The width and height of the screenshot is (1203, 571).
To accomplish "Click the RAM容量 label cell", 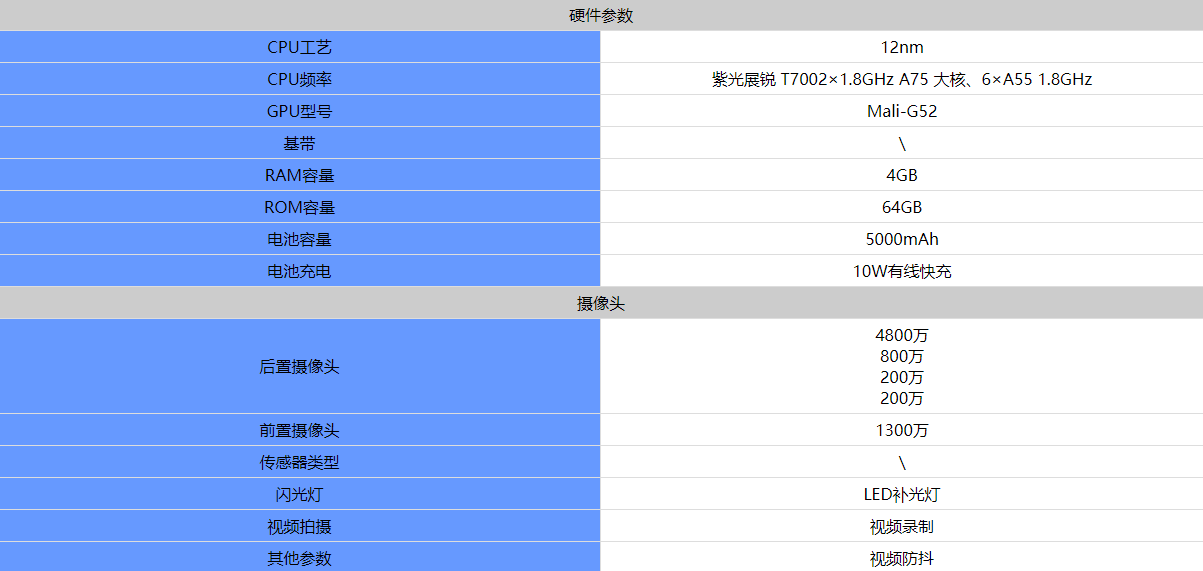I will point(300,175).
